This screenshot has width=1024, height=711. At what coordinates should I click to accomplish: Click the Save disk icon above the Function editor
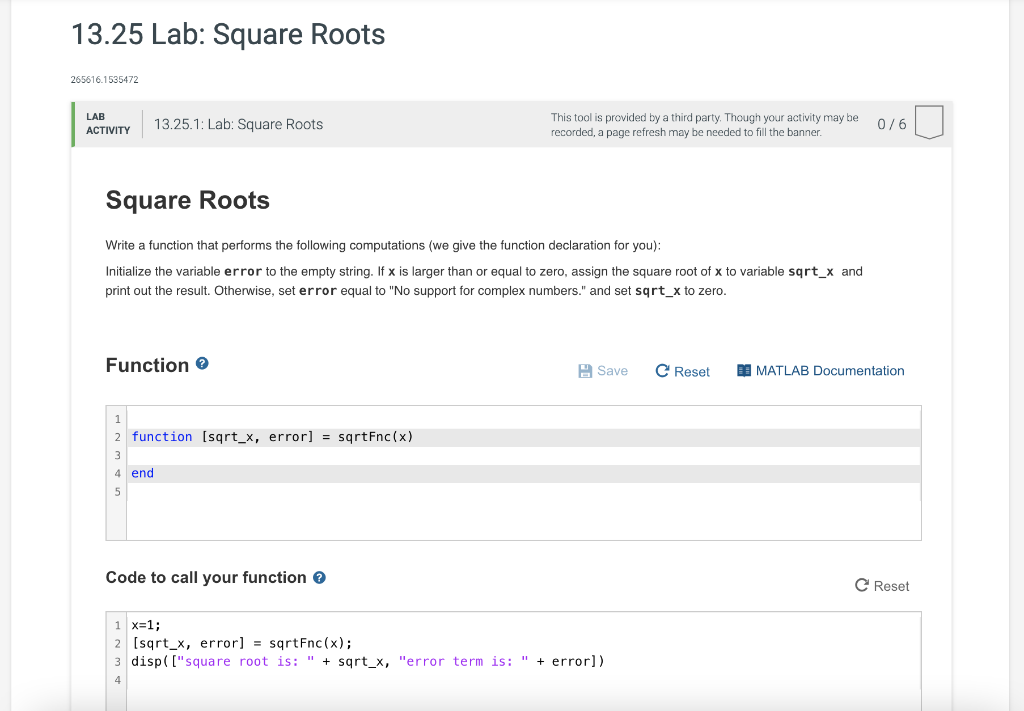click(x=584, y=370)
